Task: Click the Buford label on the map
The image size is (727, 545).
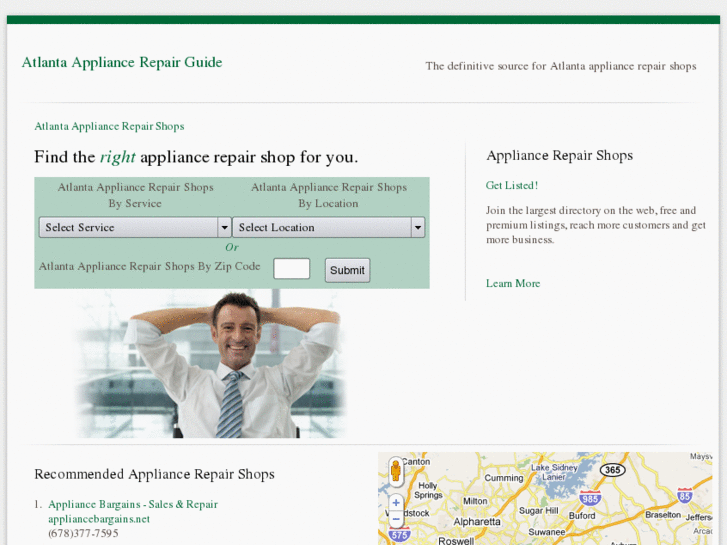Action: [x=582, y=515]
